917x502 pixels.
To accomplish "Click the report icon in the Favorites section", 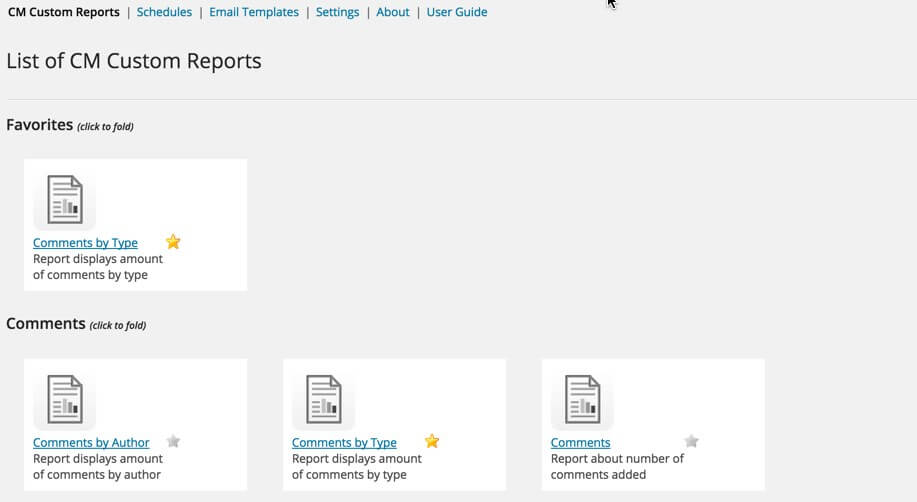I will [x=65, y=200].
